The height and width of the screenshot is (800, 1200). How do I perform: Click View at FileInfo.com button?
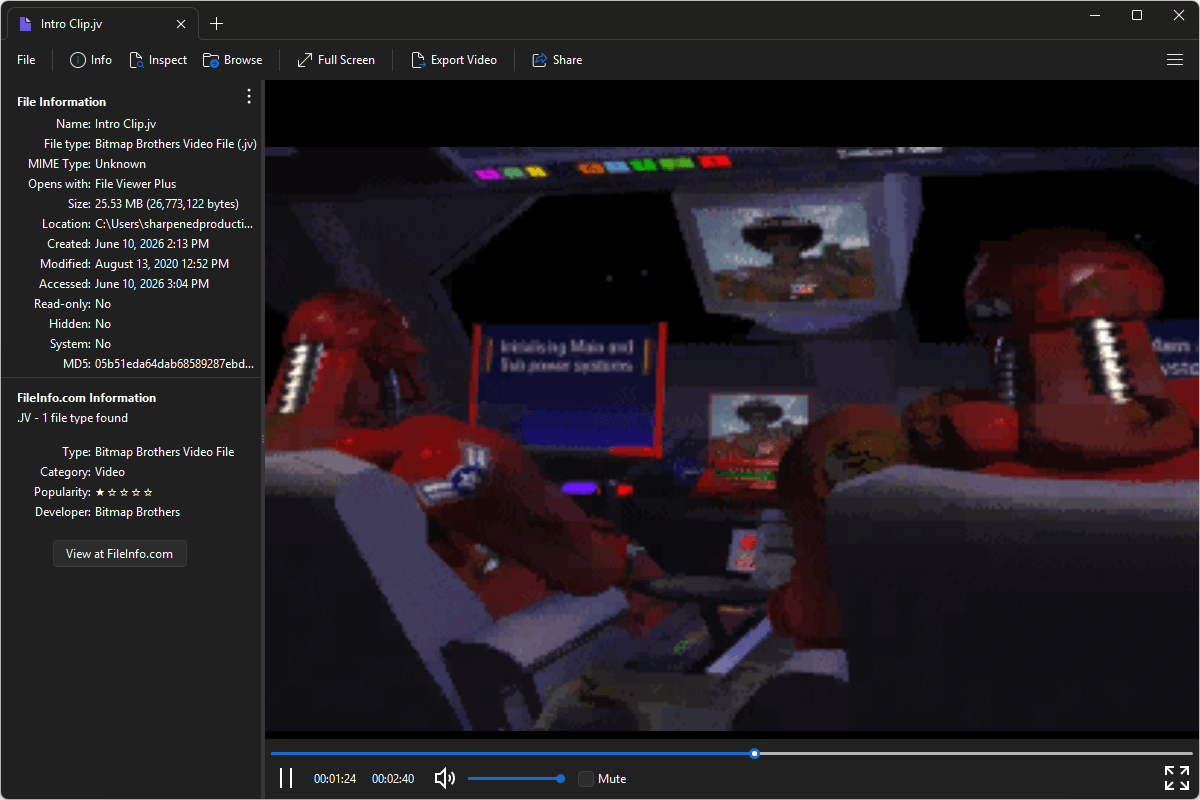(120, 553)
